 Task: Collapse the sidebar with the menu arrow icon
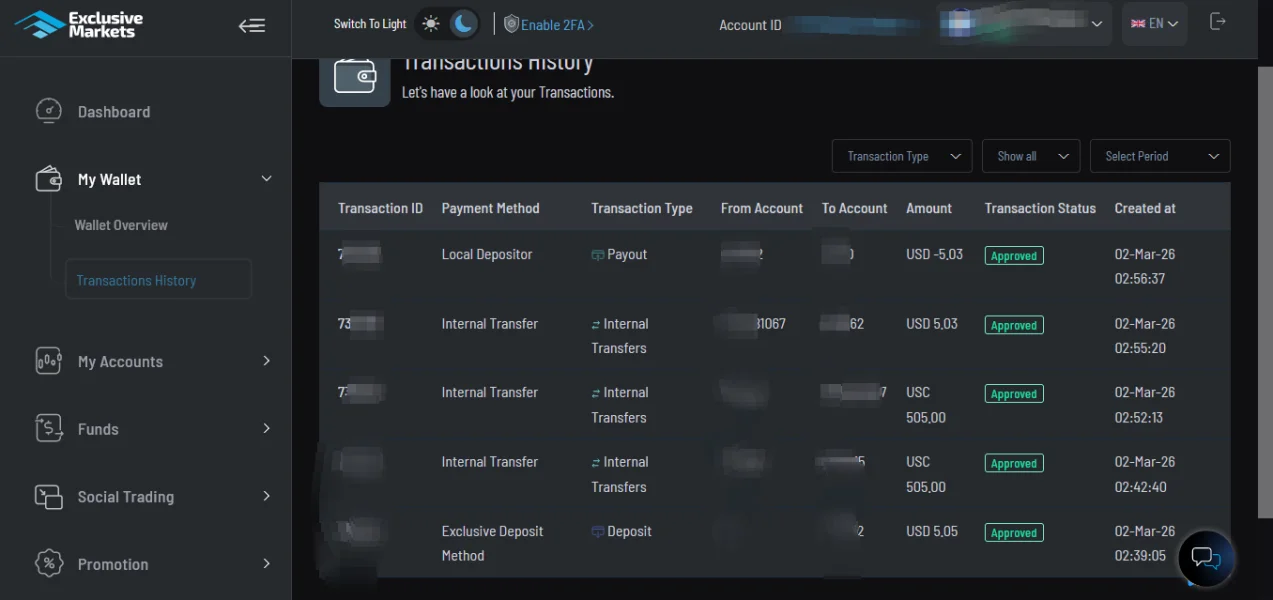(251, 26)
